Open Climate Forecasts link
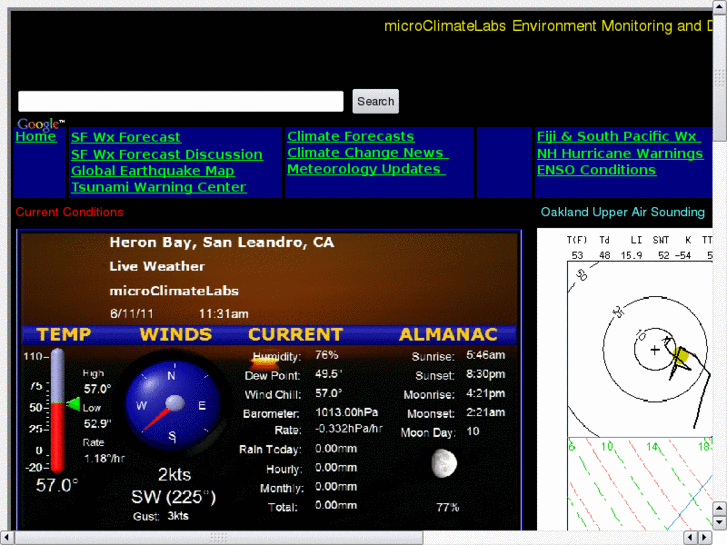 351,136
